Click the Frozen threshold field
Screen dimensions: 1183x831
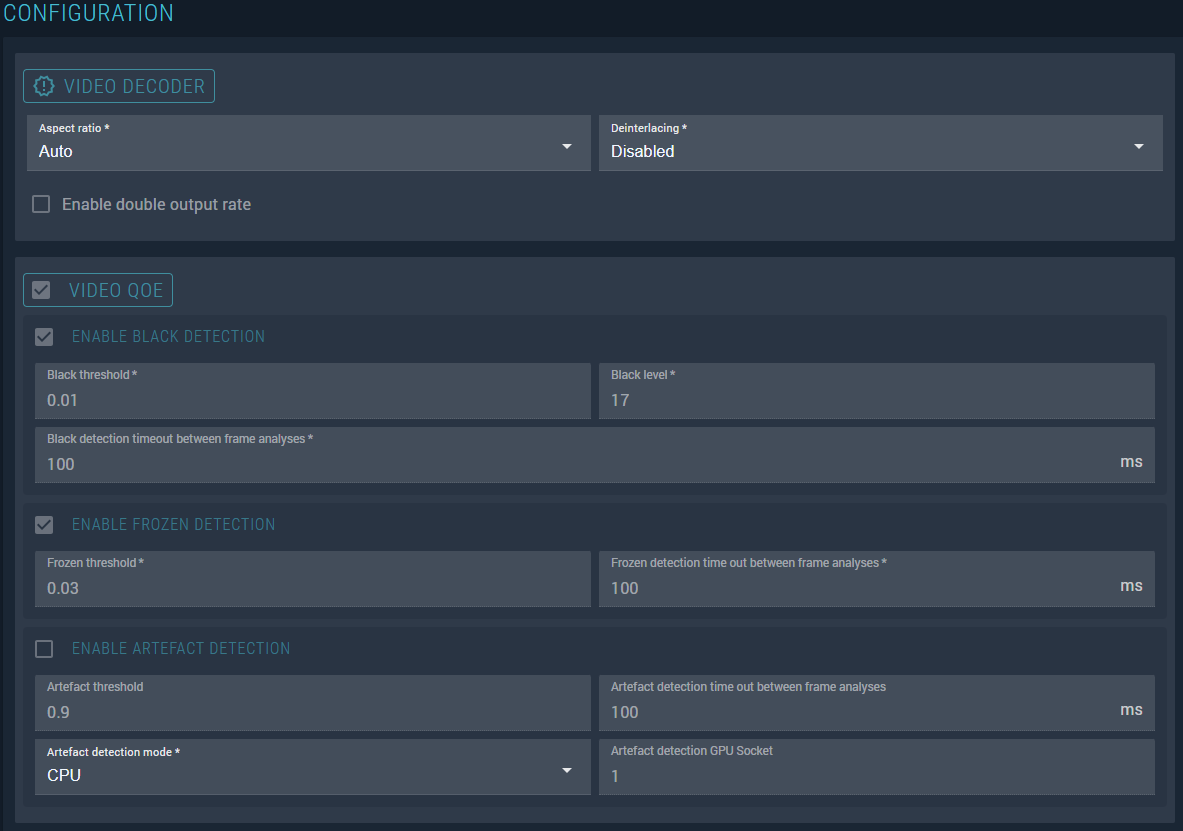[312, 588]
